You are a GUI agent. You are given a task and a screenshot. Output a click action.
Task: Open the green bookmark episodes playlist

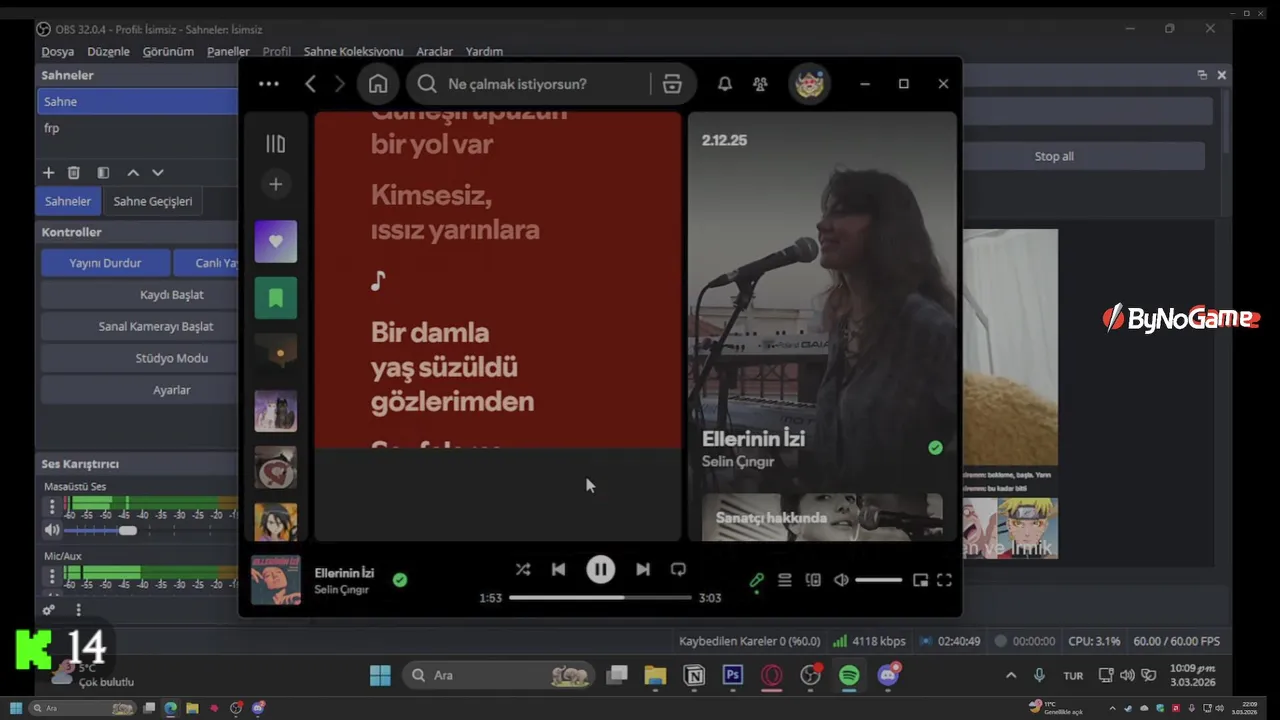275,298
